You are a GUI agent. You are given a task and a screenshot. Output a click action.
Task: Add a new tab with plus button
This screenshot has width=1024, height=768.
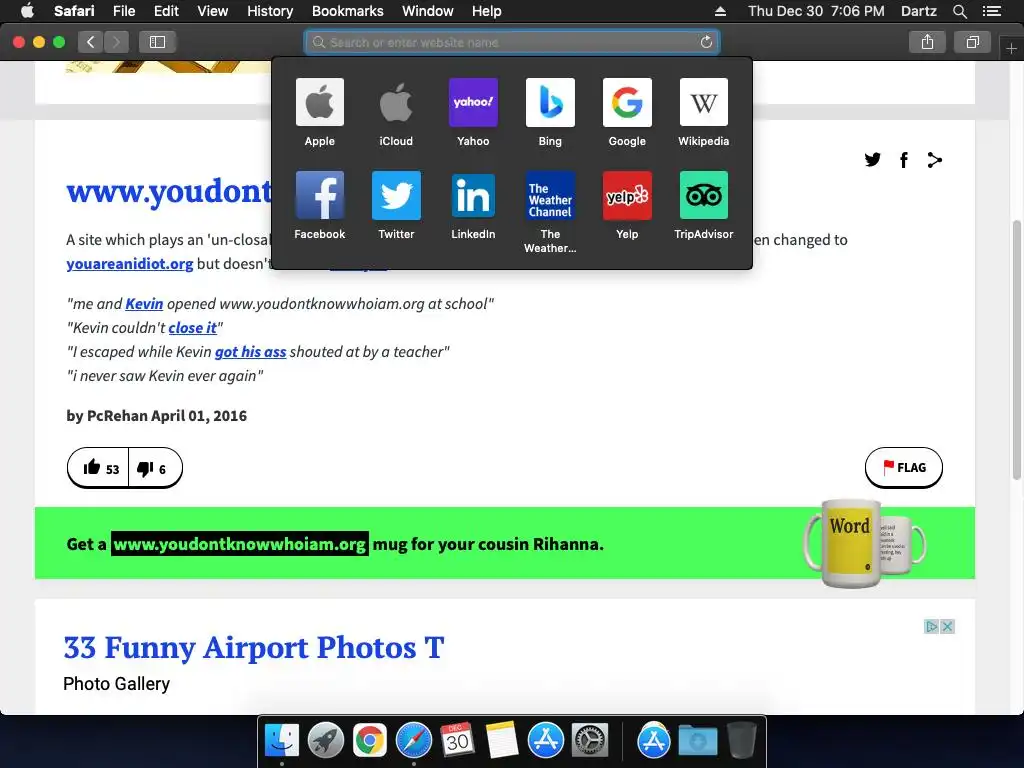(x=1011, y=48)
